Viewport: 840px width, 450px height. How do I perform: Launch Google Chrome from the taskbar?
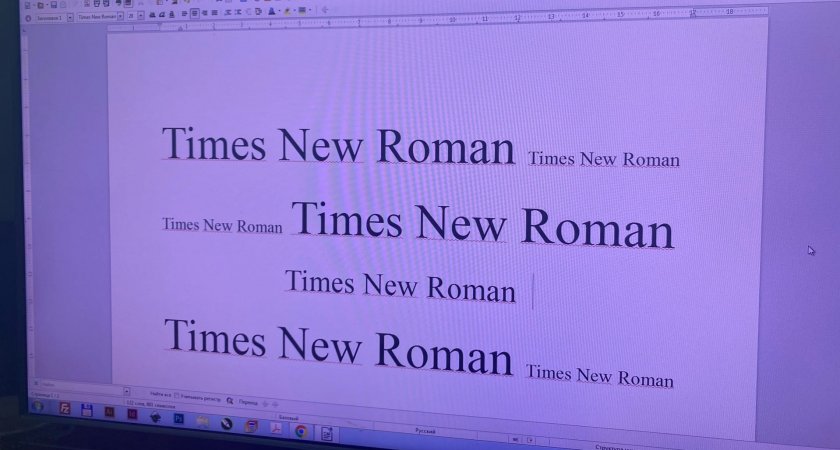point(300,431)
